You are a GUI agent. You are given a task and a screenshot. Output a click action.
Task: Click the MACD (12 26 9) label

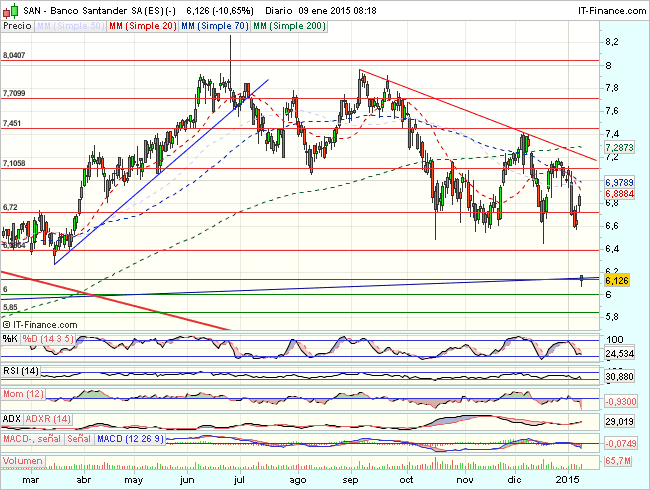tap(130, 439)
